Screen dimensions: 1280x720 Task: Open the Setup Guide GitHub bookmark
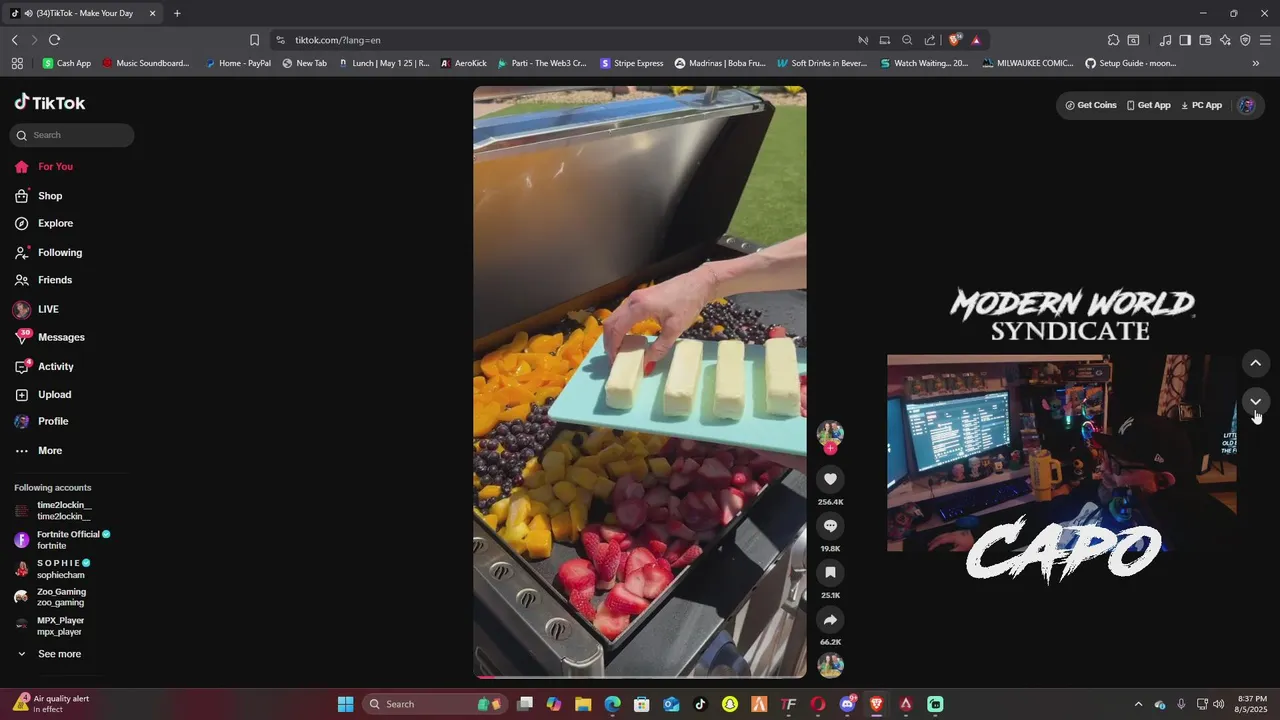[1131, 63]
